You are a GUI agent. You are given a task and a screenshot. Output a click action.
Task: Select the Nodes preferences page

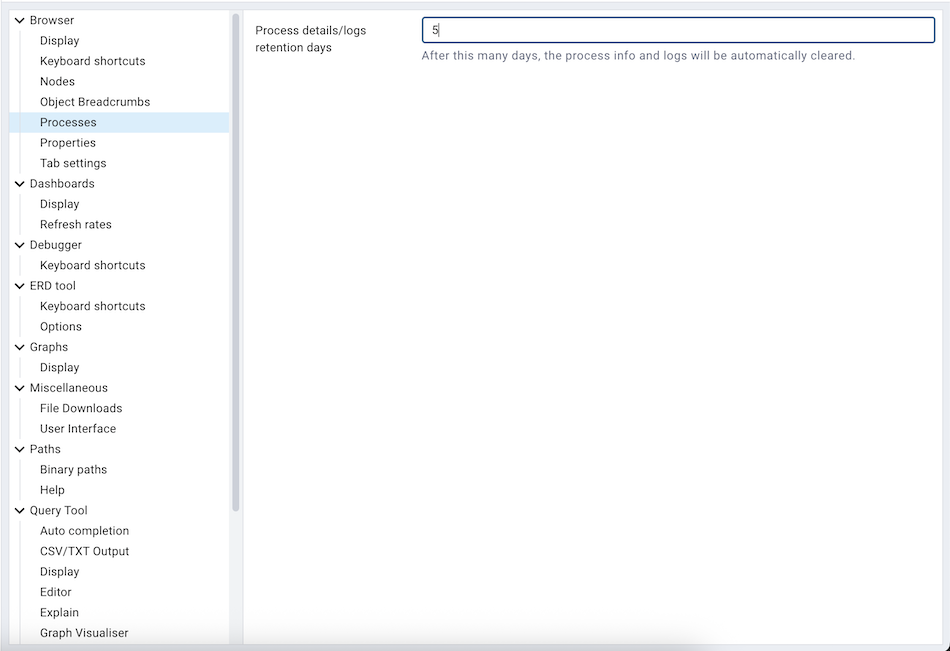click(57, 81)
